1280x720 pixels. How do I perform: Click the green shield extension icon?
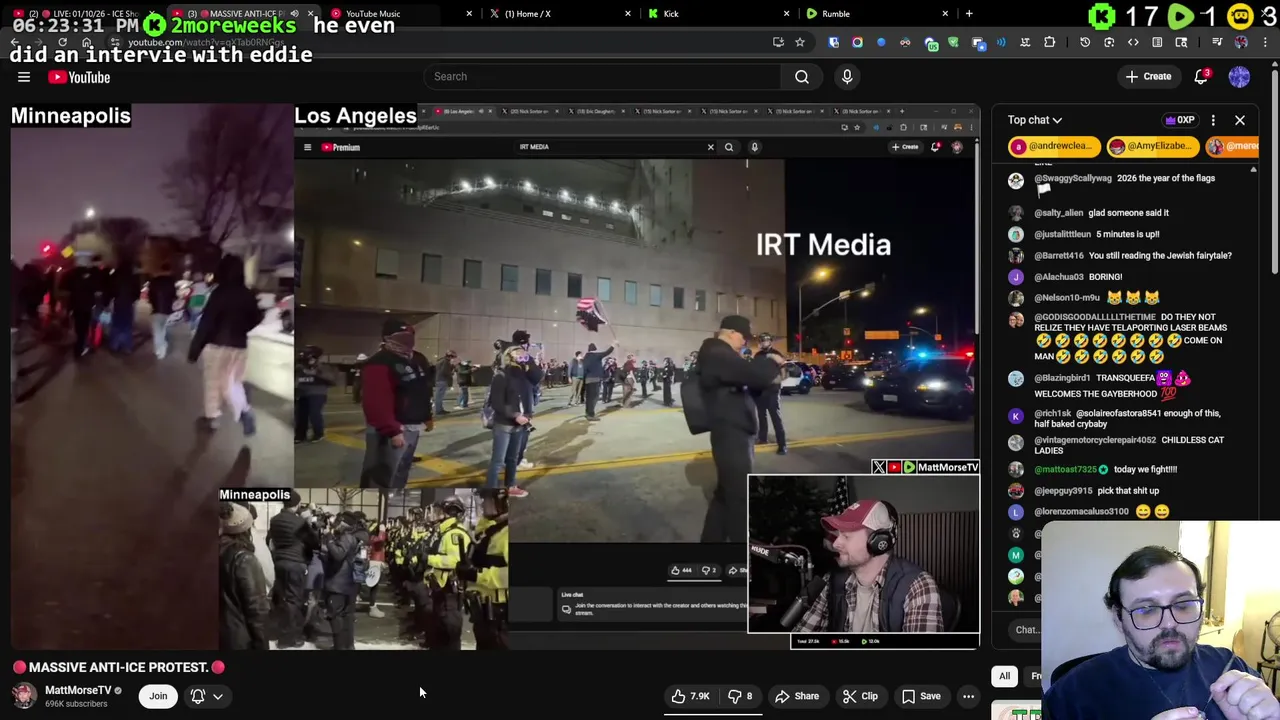[x=953, y=42]
